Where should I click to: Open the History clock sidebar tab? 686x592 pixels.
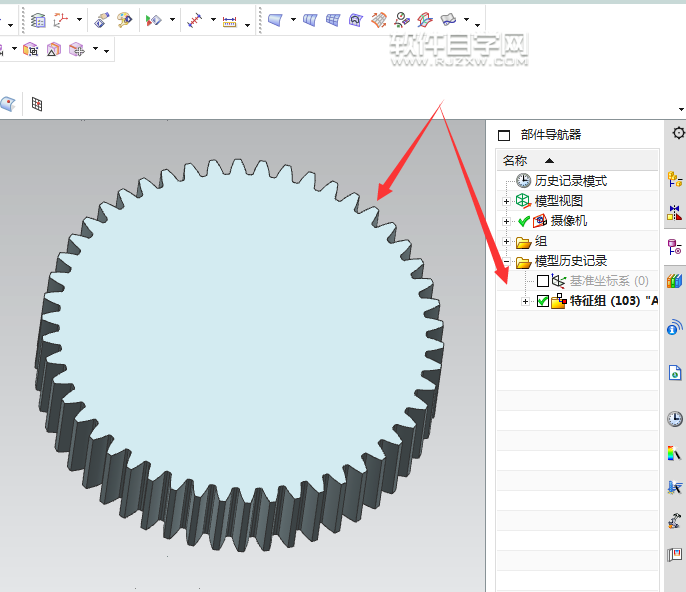pos(675,419)
